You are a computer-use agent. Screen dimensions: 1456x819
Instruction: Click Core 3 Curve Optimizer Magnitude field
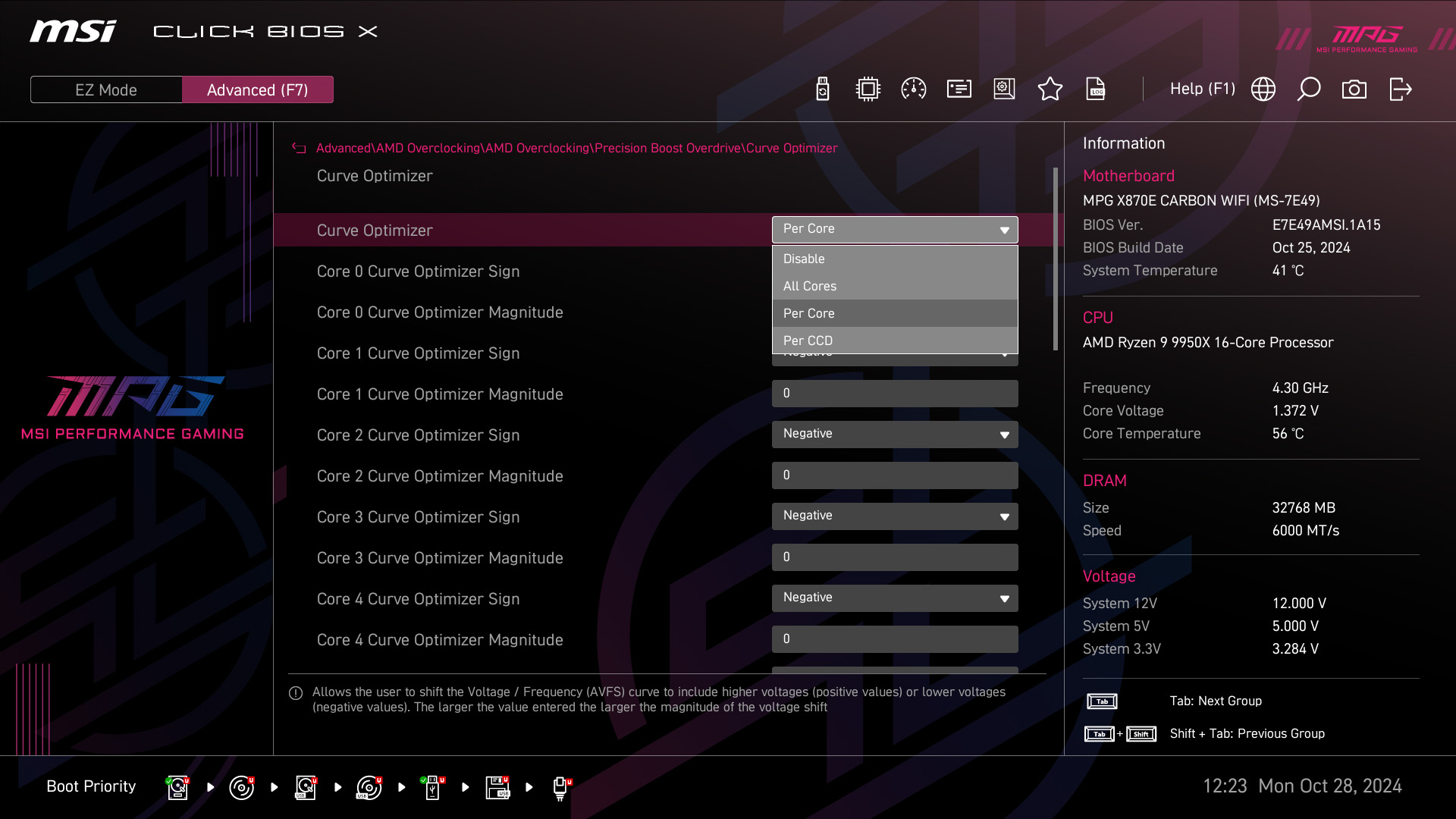(x=895, y=557)
